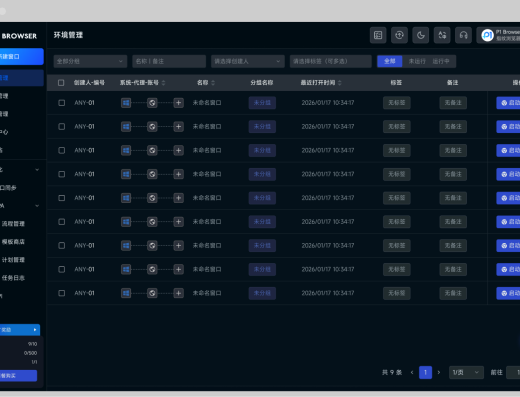The height and width of the screenshot is (397, 520).
Task: Focus the 名称 | 备注 search input
Action: pyautogui.click(x=169, y=61)
